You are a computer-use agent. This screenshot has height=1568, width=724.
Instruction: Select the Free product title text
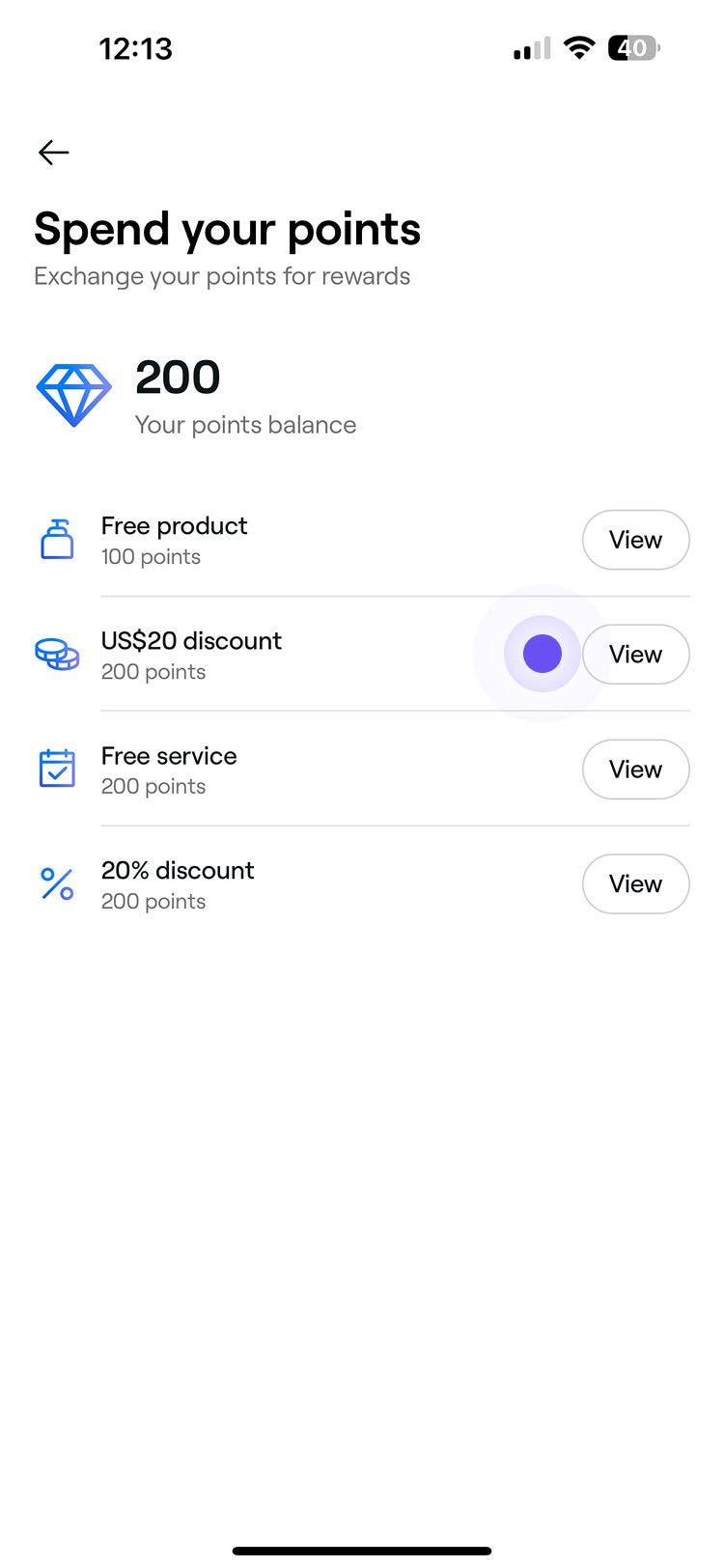click(x=174, y=526)
